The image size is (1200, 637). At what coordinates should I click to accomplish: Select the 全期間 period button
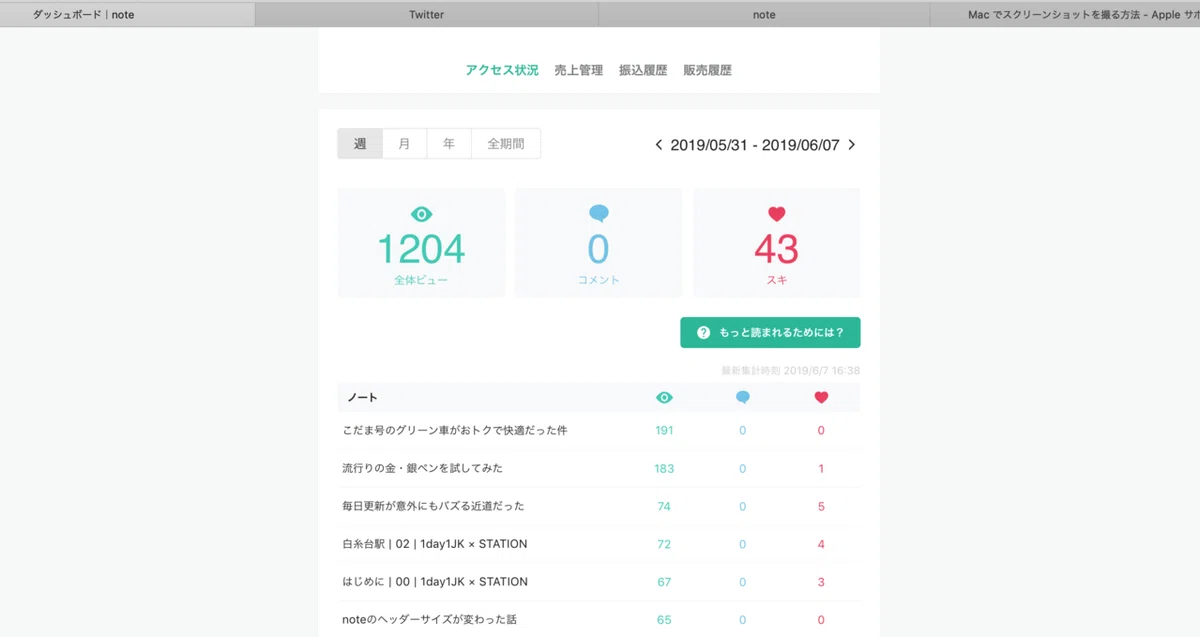click(506, 144)
